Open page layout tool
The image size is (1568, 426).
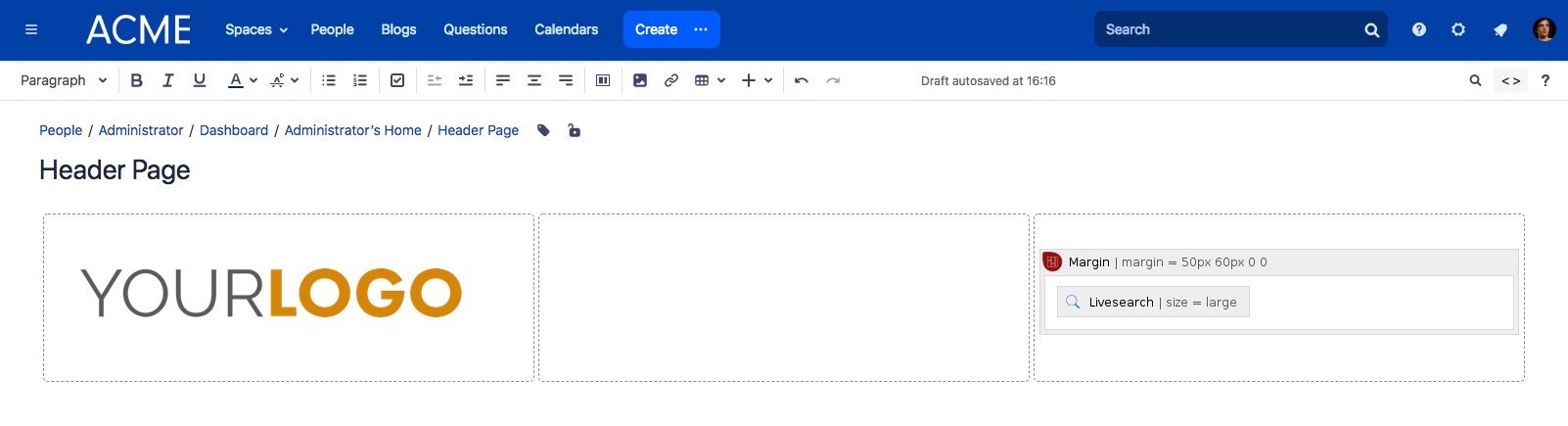point(603,80)
